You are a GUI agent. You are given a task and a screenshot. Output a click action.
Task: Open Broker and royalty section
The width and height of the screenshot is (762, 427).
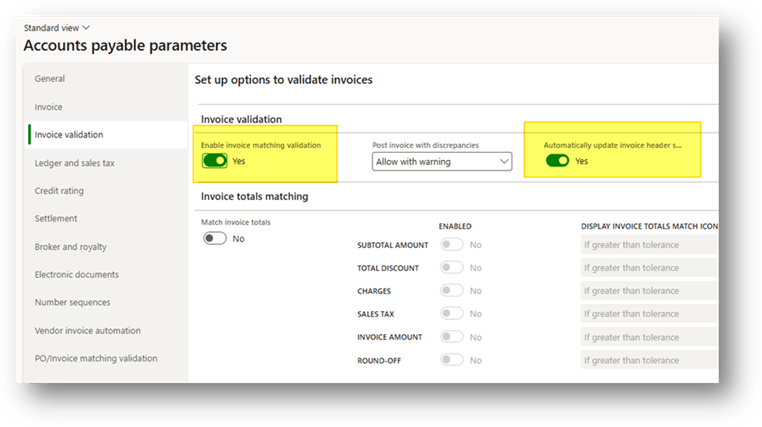click(x=70, y=247)
